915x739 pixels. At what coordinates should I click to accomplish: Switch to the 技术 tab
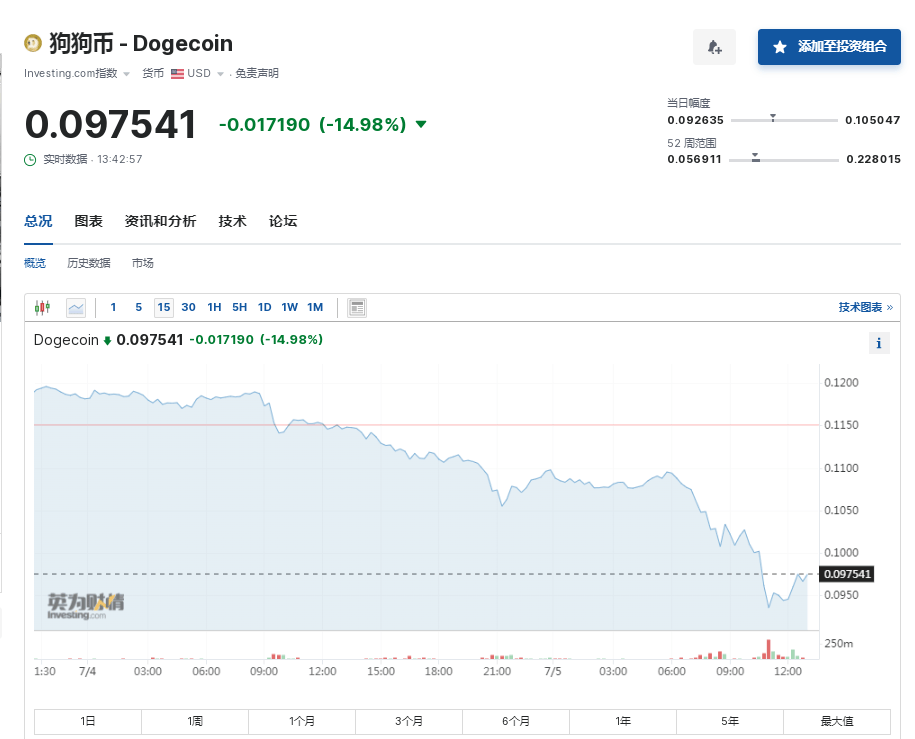click(232, 221)
